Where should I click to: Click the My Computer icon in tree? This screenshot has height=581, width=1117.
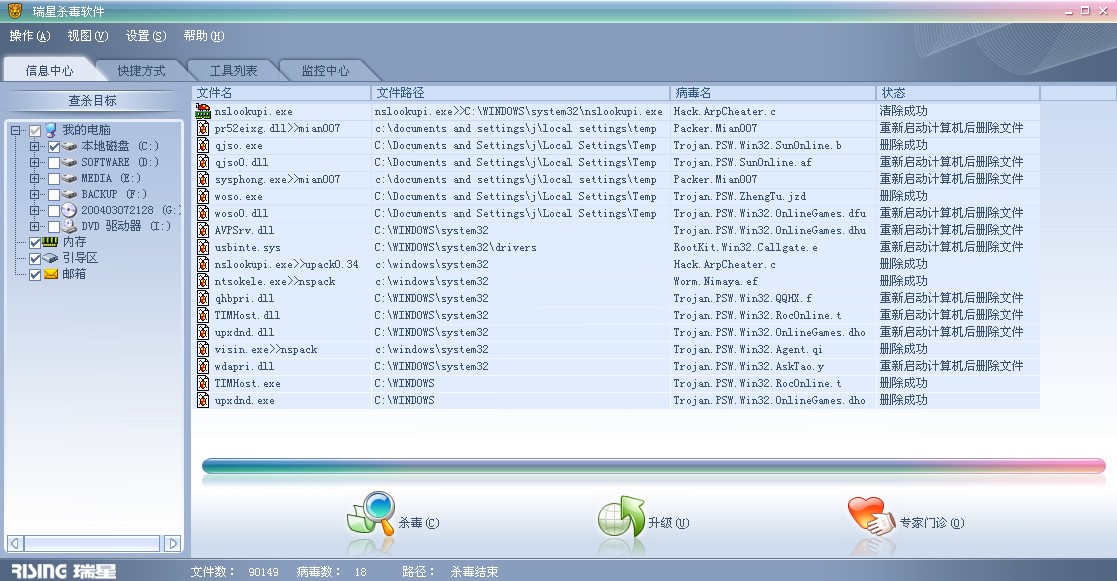tap(51, 130)
